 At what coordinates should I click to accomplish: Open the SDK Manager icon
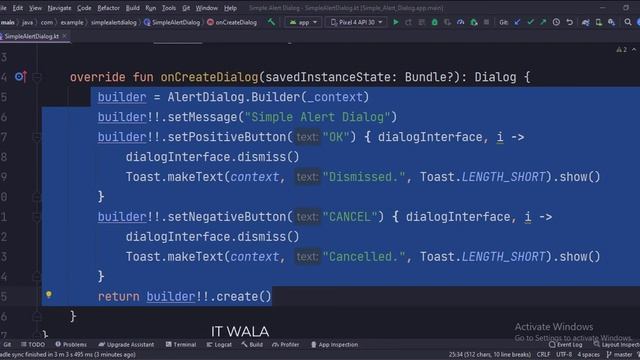pyautogui.click(x=611, y=22)
